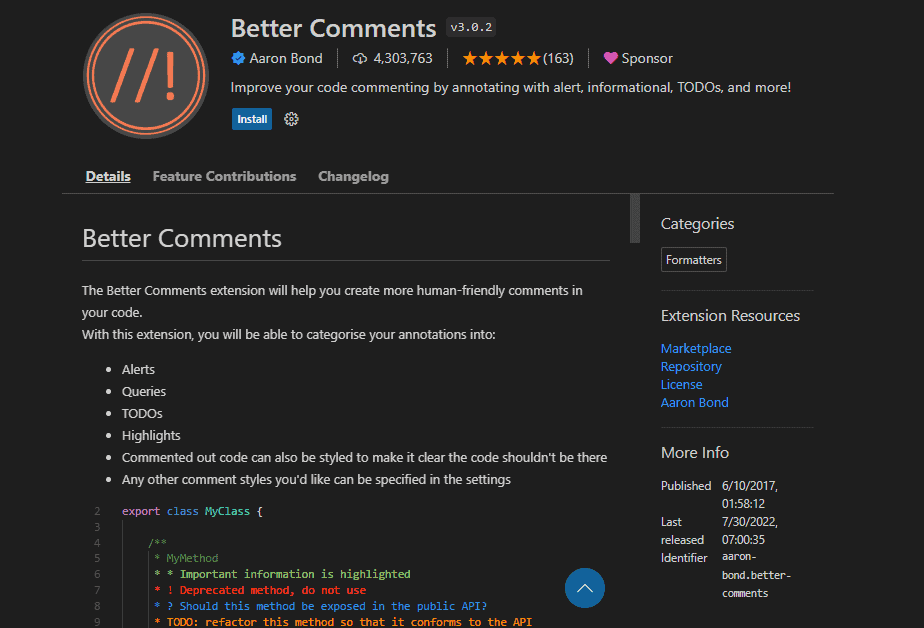Click the 'With this extension' sentence
This screenshot has height=628, width=924.
(x=289, y=335)
